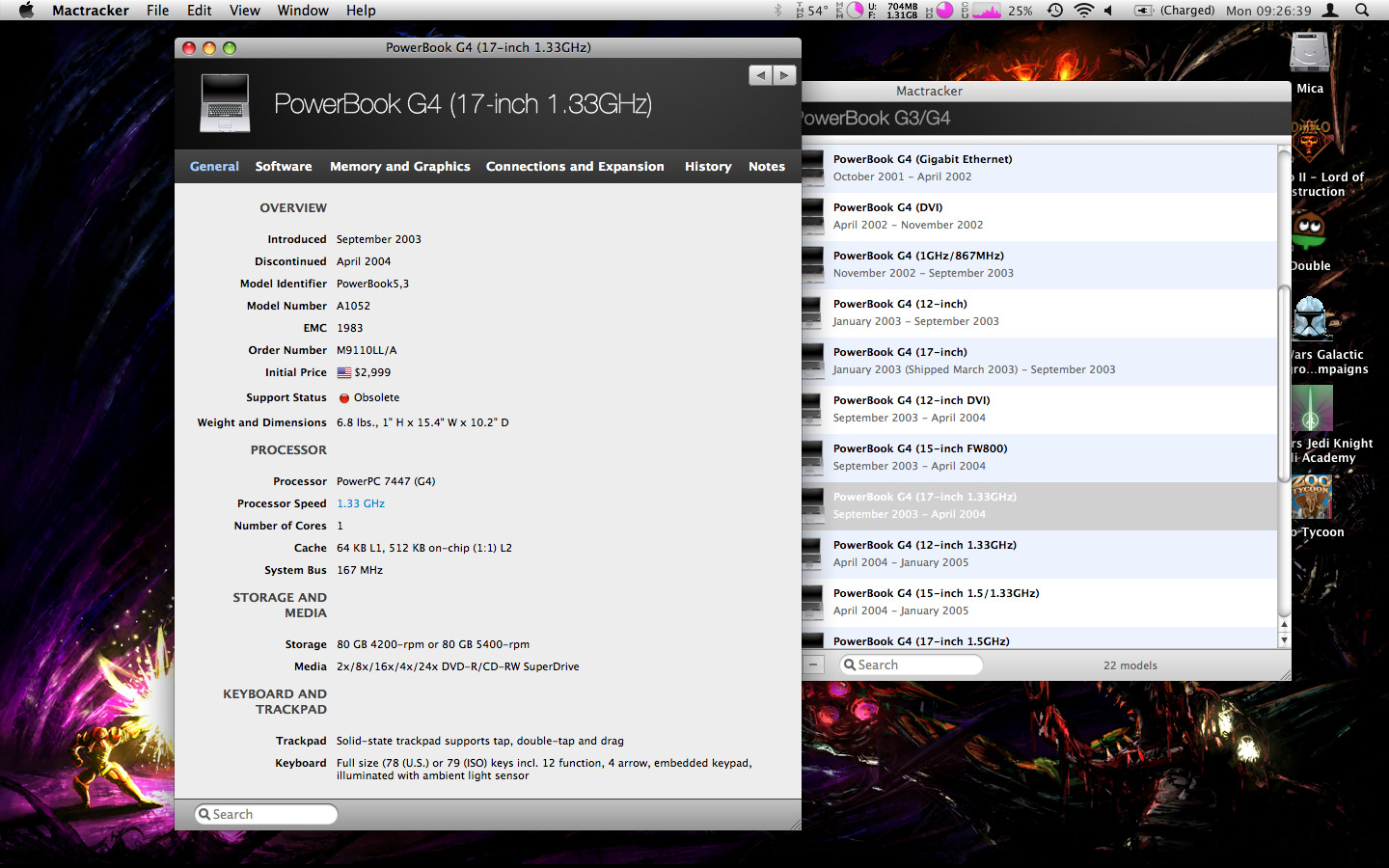Switch to the General tab

(214, 166)
